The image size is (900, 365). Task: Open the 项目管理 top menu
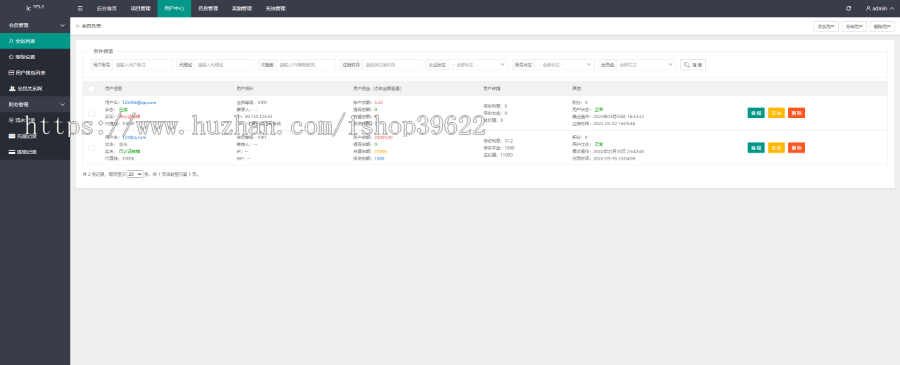point(141,9)
